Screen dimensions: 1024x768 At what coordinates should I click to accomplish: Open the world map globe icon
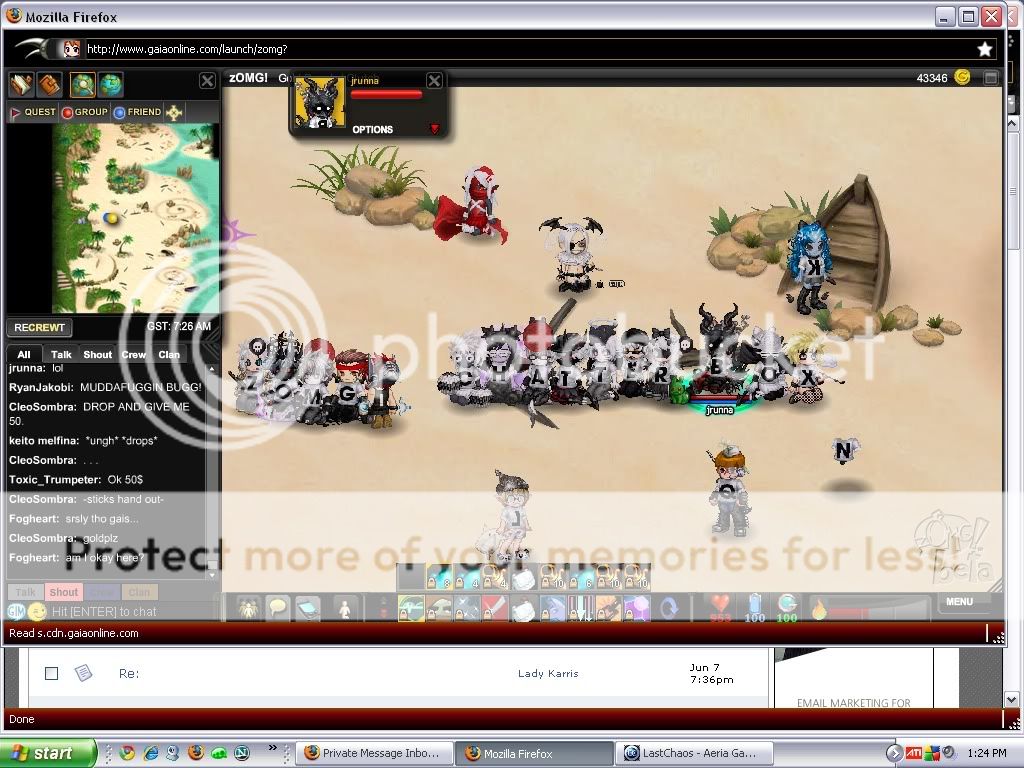point(110,84)
